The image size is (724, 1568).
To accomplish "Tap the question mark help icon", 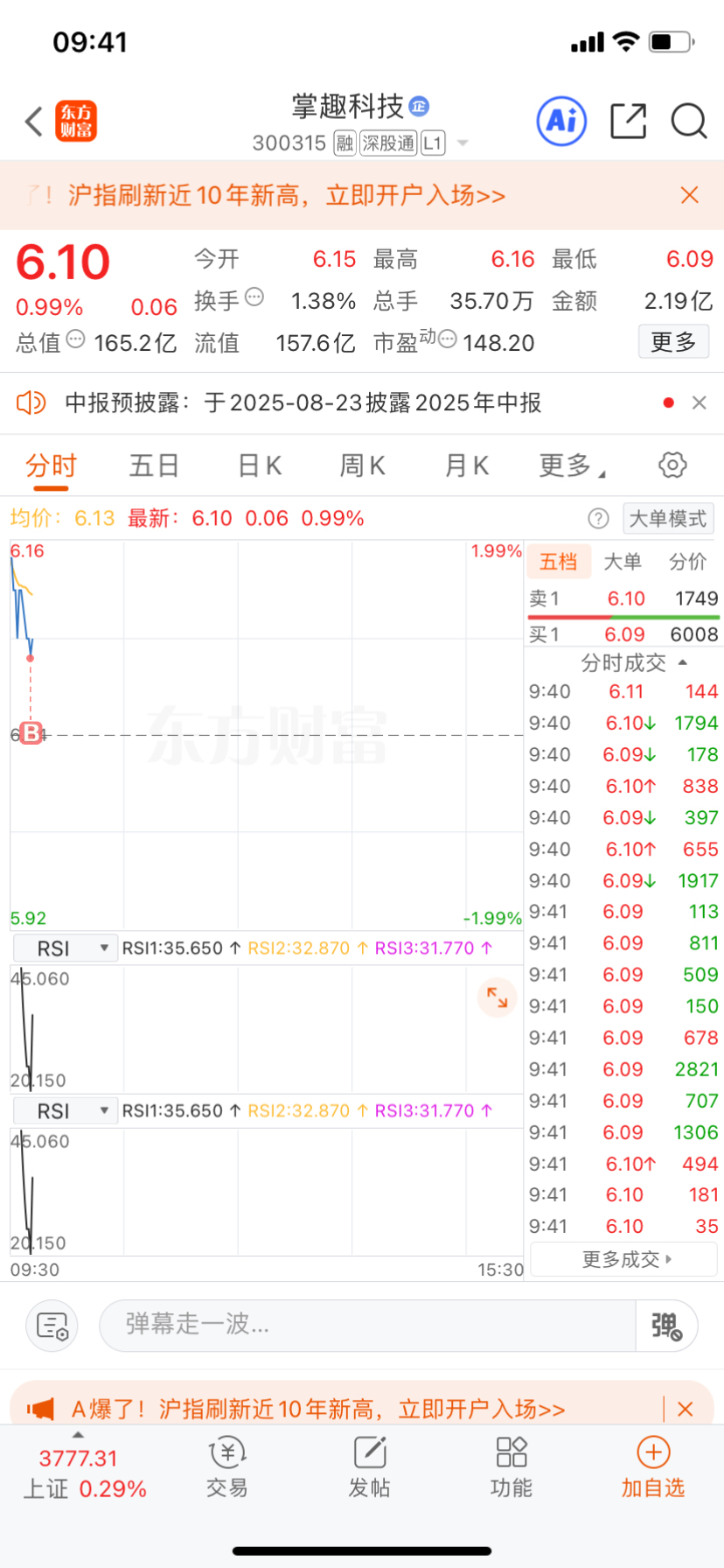I will click(598, 519).
